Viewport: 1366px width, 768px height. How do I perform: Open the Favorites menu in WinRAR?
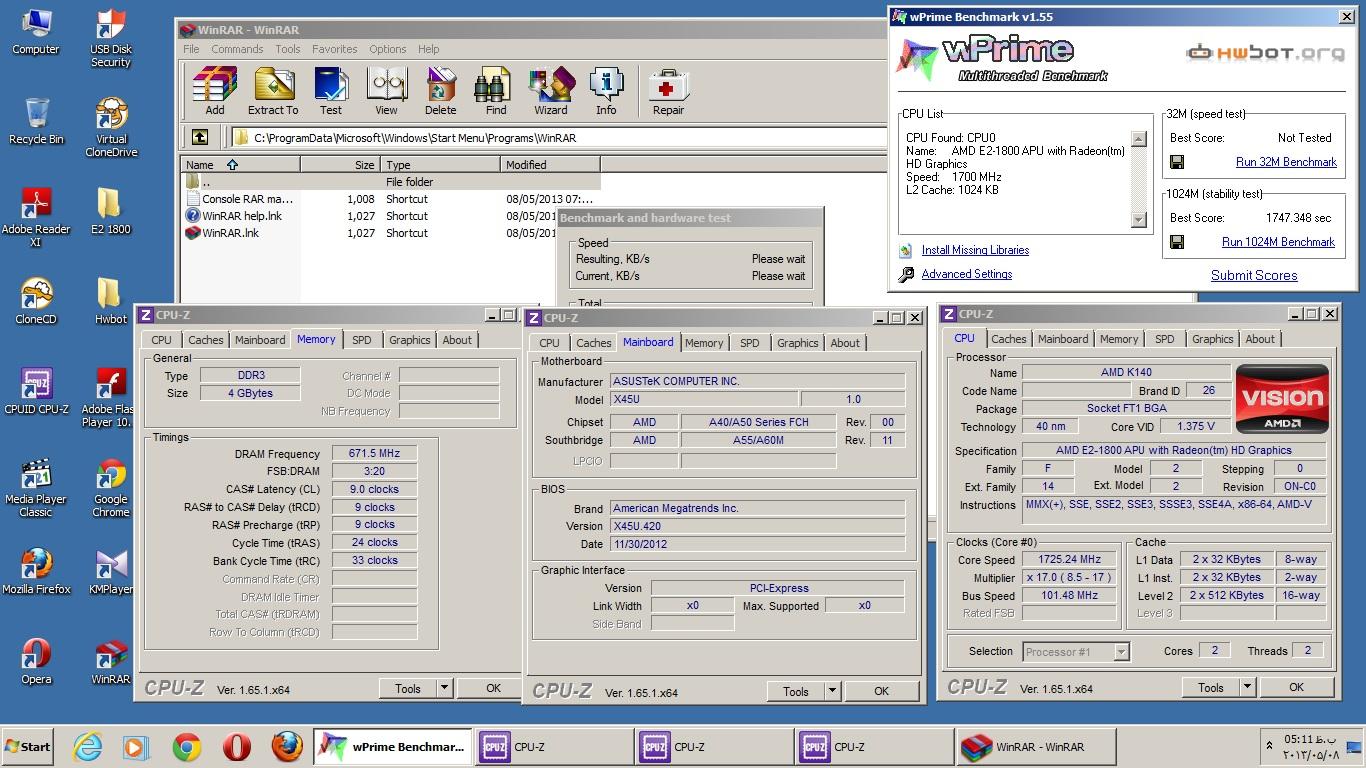(x=334, y=49)
